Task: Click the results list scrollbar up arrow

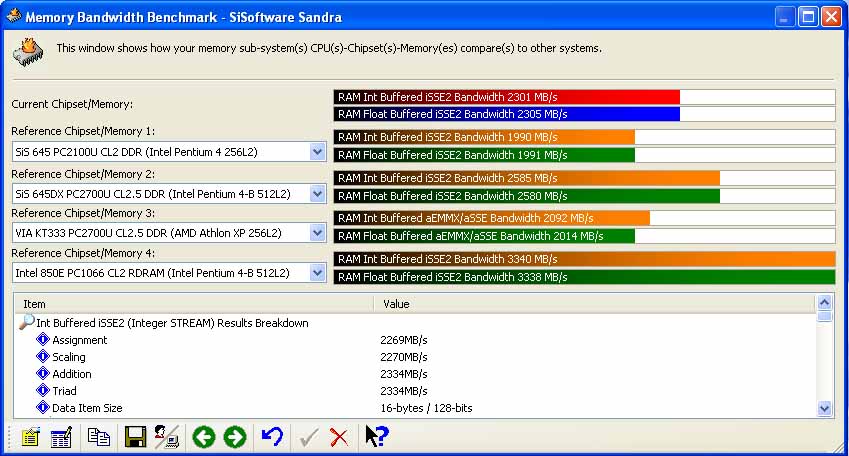Action: click(x=824, y=302)
